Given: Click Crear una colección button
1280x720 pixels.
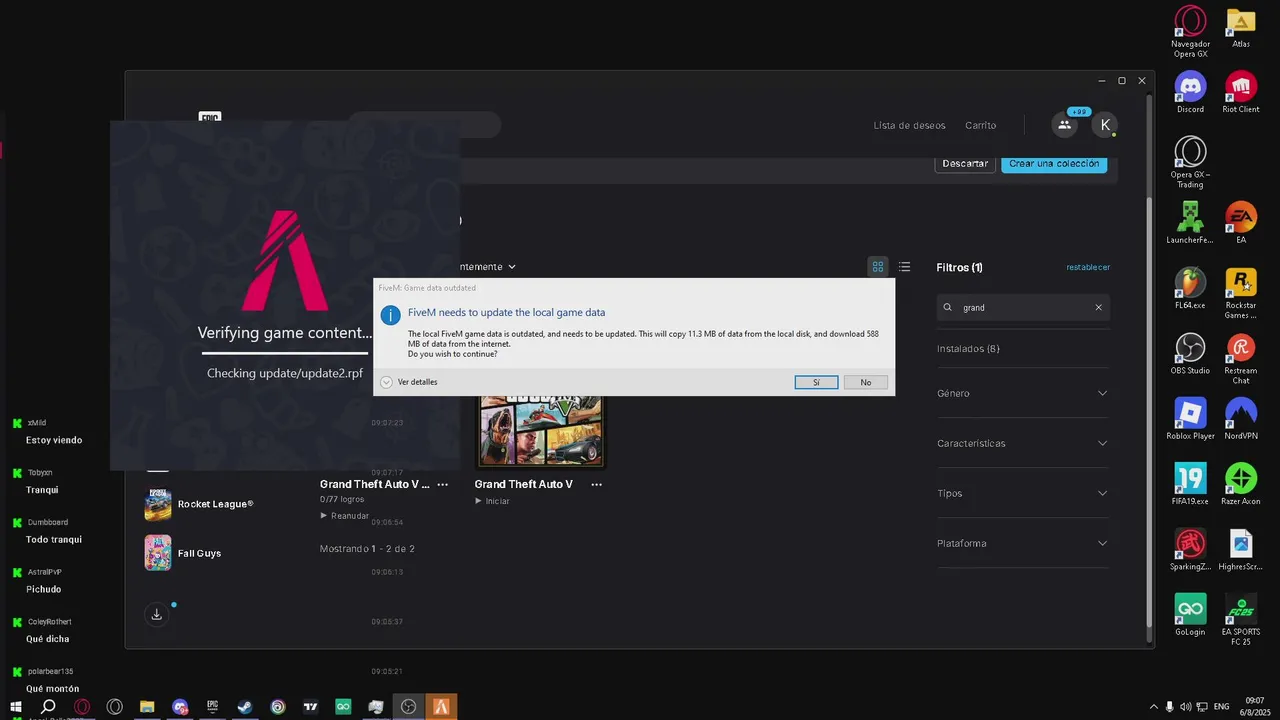Looking at the screenshot, I should tap(1054, 163).
